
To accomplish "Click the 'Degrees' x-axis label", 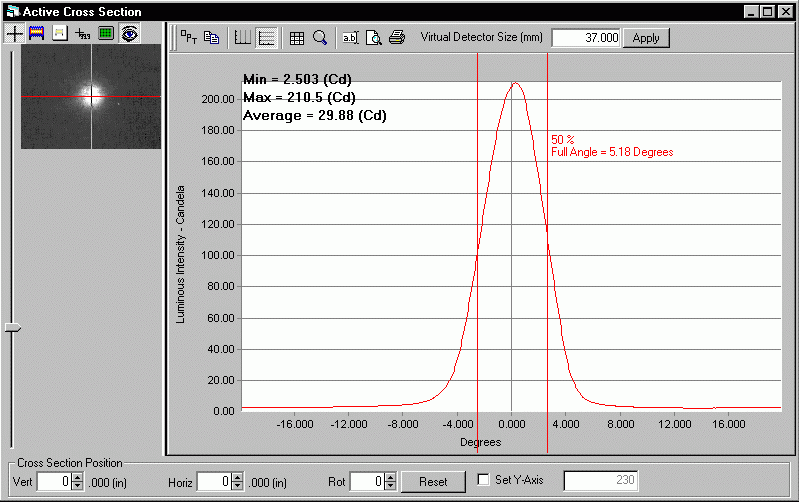I will pyautogui.click(x=481, y=442).
